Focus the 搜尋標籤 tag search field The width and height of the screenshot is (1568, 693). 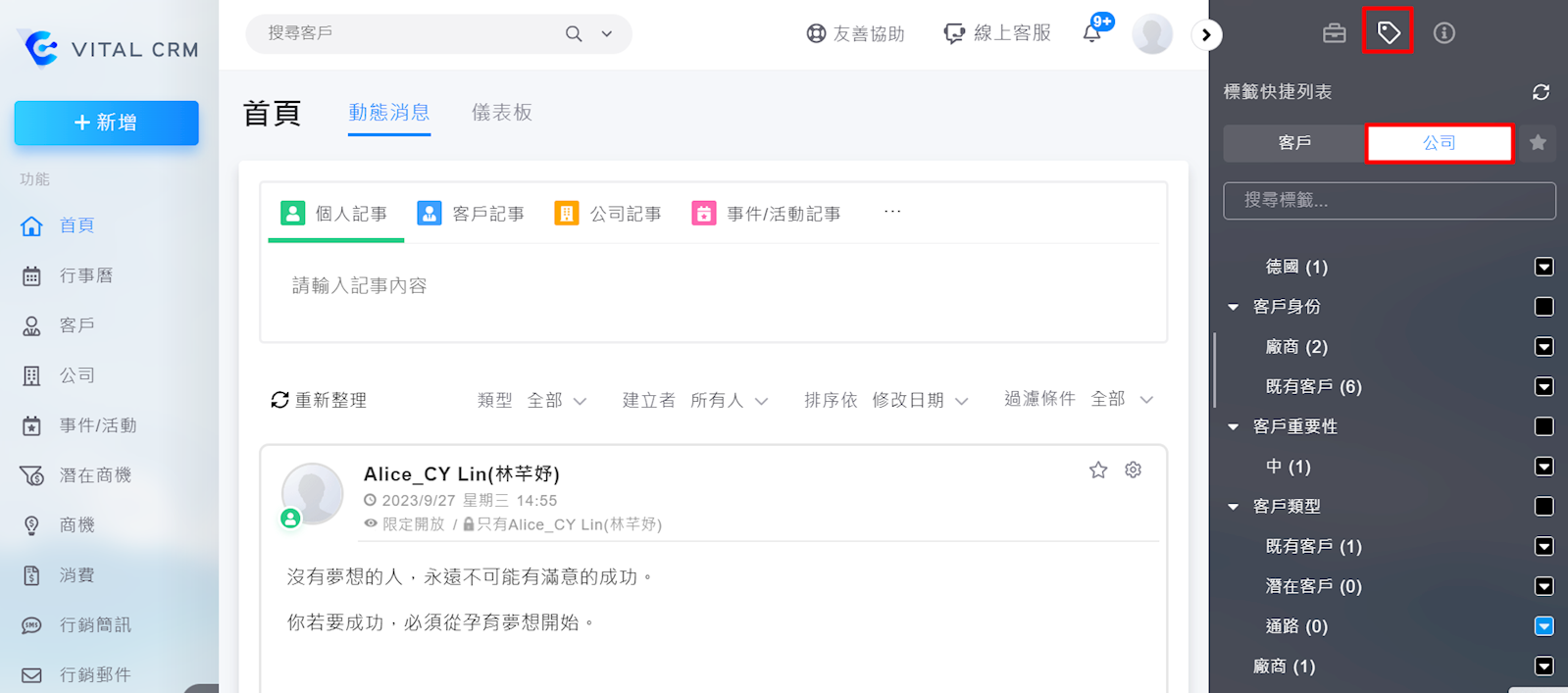(x=1390, y=200)
